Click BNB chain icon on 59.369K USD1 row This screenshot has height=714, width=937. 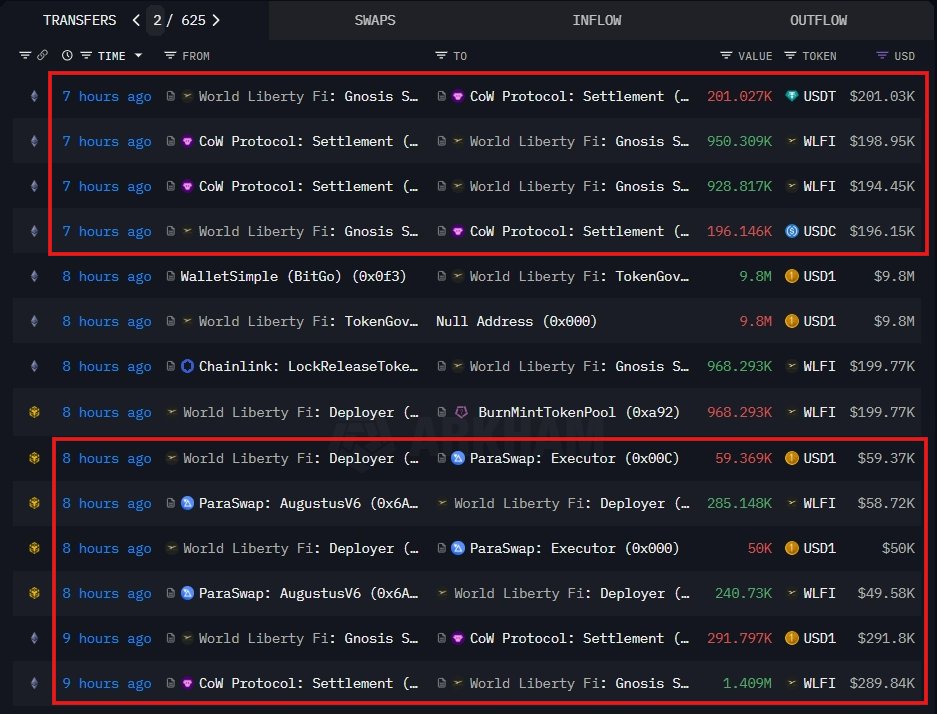34,458
